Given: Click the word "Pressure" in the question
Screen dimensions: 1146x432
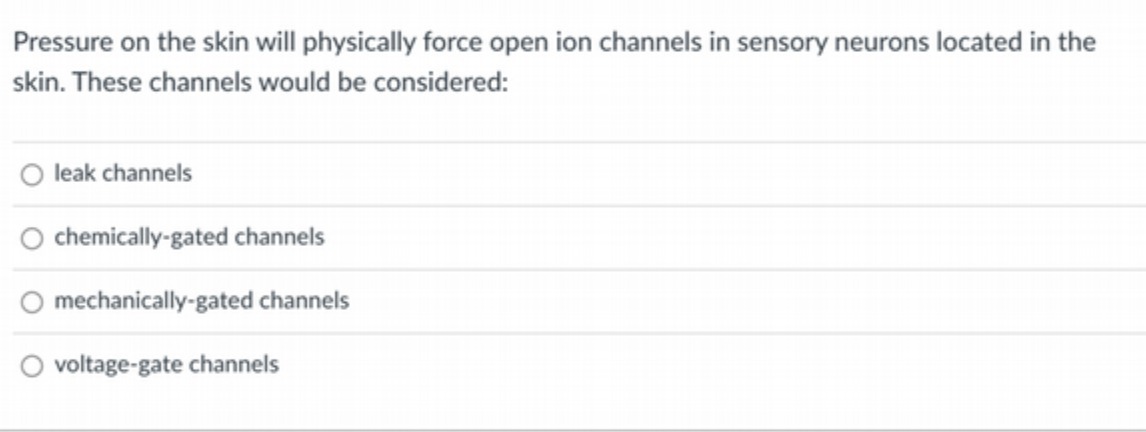Looking at the screenshot, I should [61, 42].
